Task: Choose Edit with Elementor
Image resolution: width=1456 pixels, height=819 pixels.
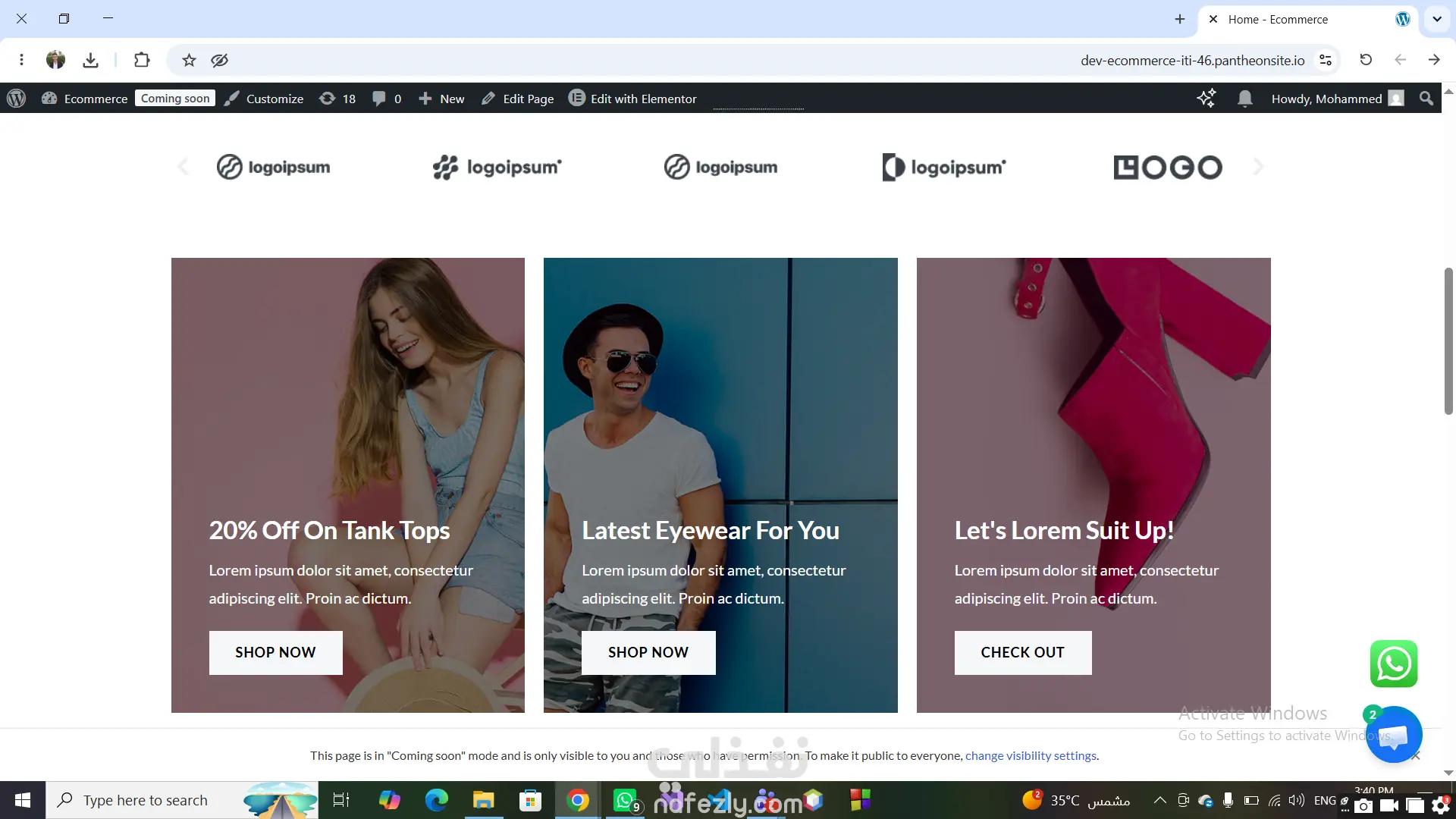Action: pyautogui.click(x=632, y=99)
